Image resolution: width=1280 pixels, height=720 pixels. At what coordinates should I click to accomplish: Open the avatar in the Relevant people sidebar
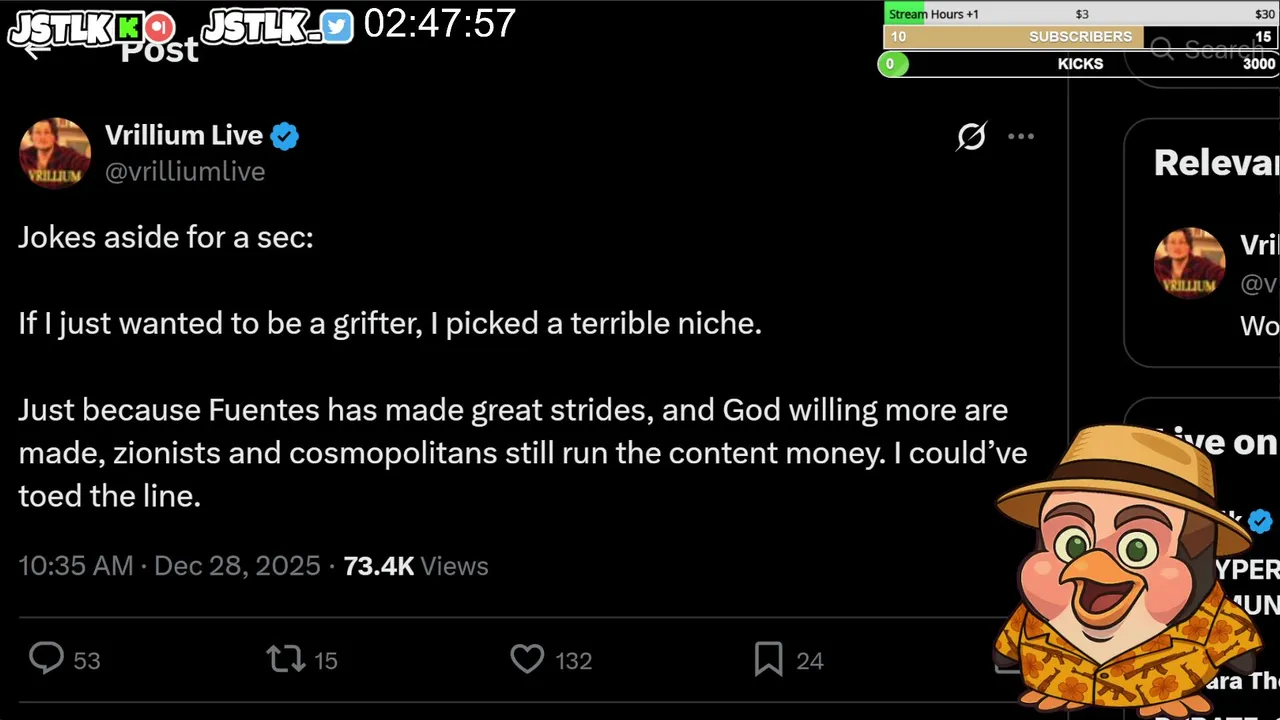click(1189, 263)
